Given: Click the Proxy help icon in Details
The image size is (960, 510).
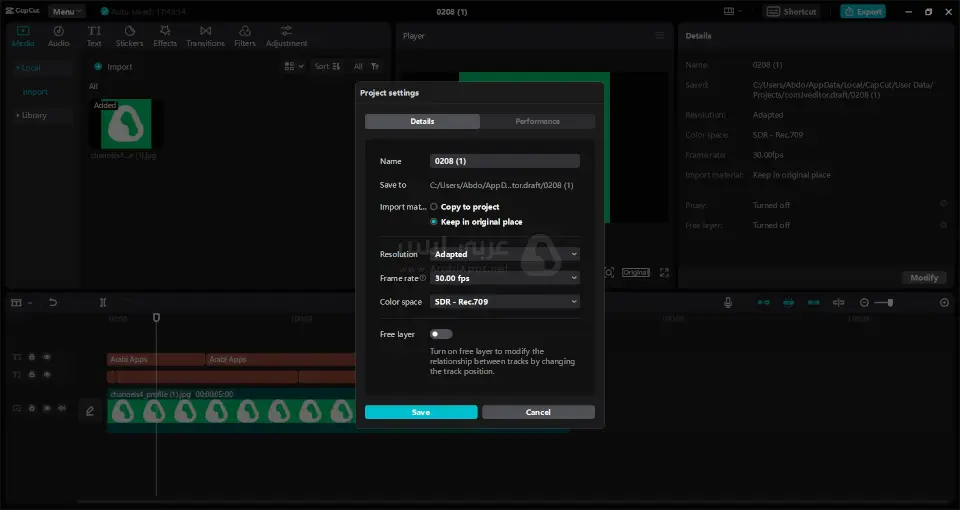Looking at the screenshot, I should 943,203.
